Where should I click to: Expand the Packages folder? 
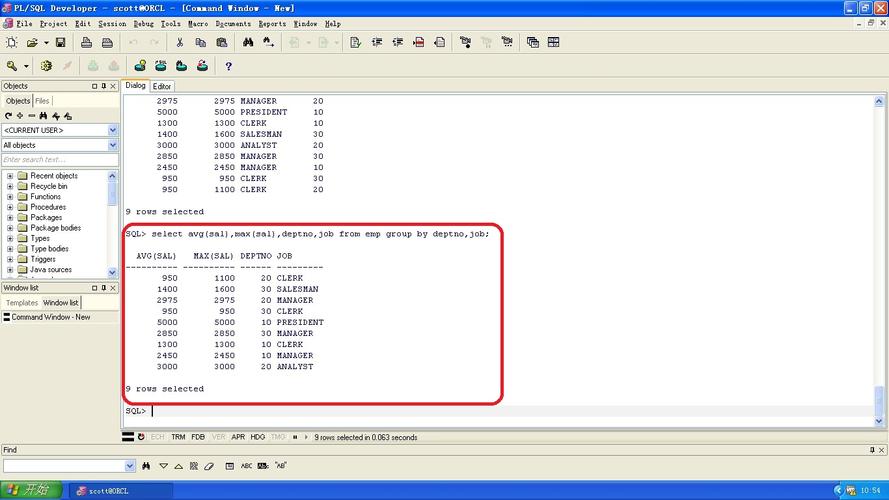pyautogui.click(x=10, y=218)
